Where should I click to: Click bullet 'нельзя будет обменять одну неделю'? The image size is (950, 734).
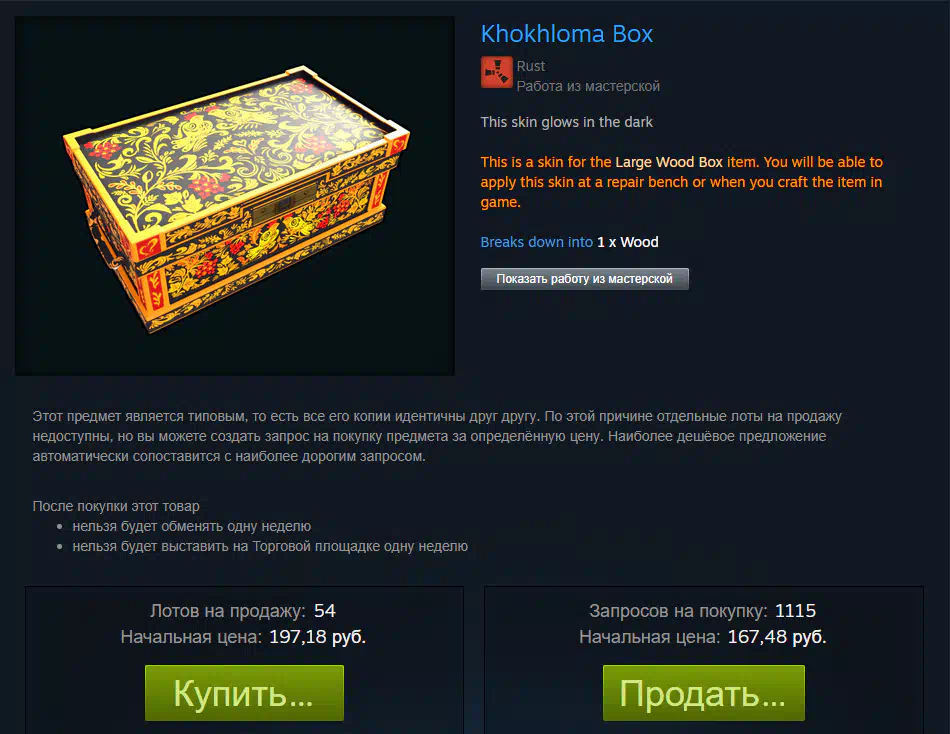click(191, 526)
